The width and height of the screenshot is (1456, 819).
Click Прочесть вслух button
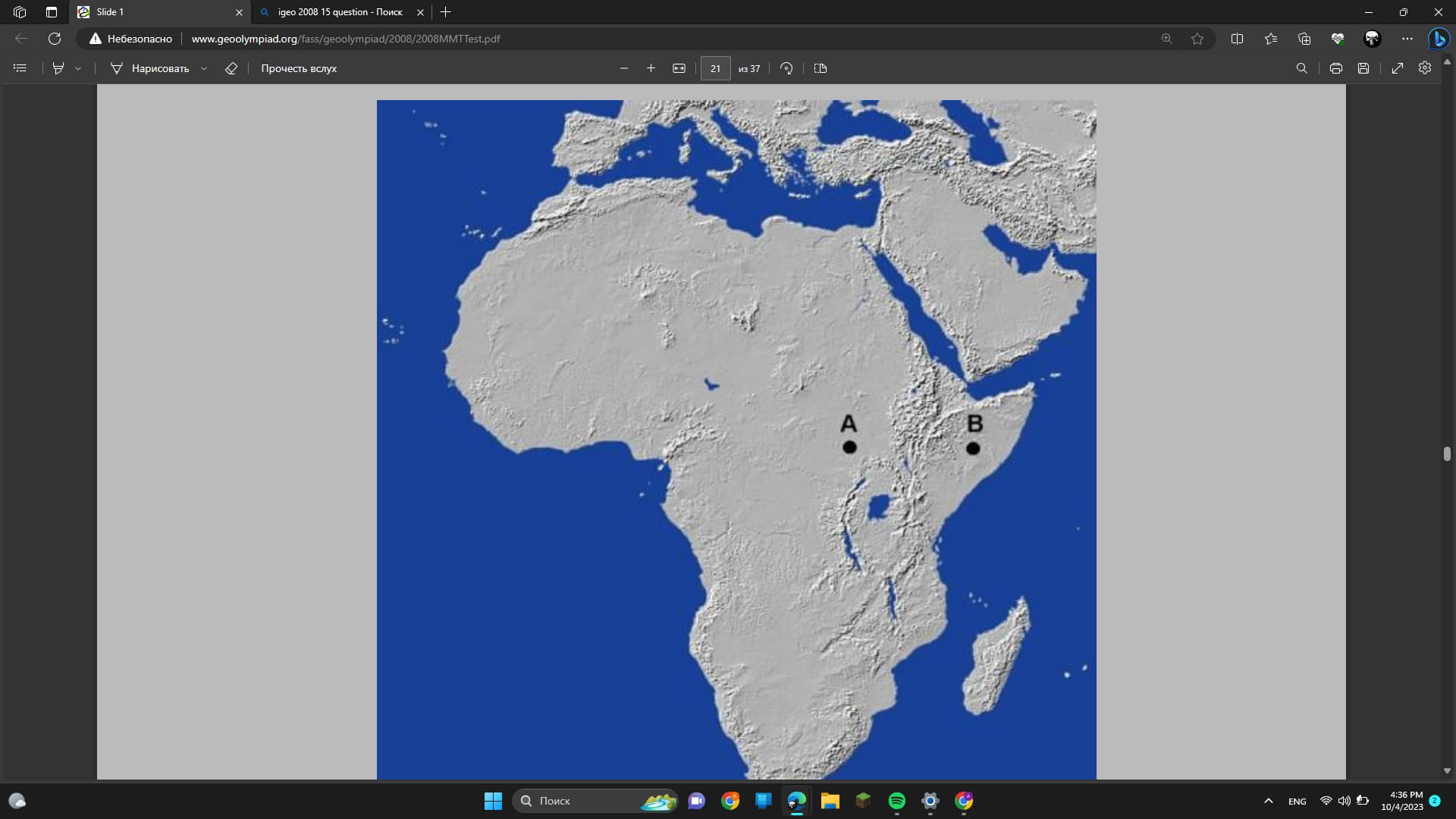pos(299,68)
